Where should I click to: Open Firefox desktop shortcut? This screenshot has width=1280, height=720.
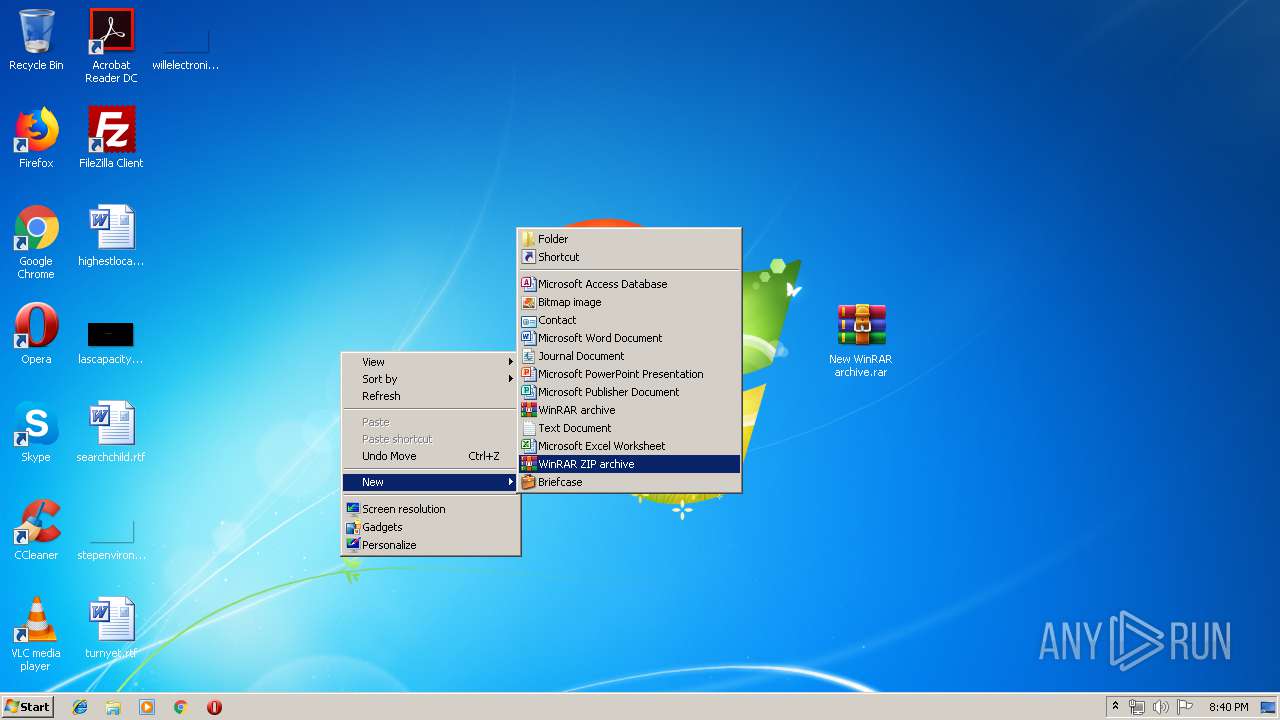[x=36, y=138]
